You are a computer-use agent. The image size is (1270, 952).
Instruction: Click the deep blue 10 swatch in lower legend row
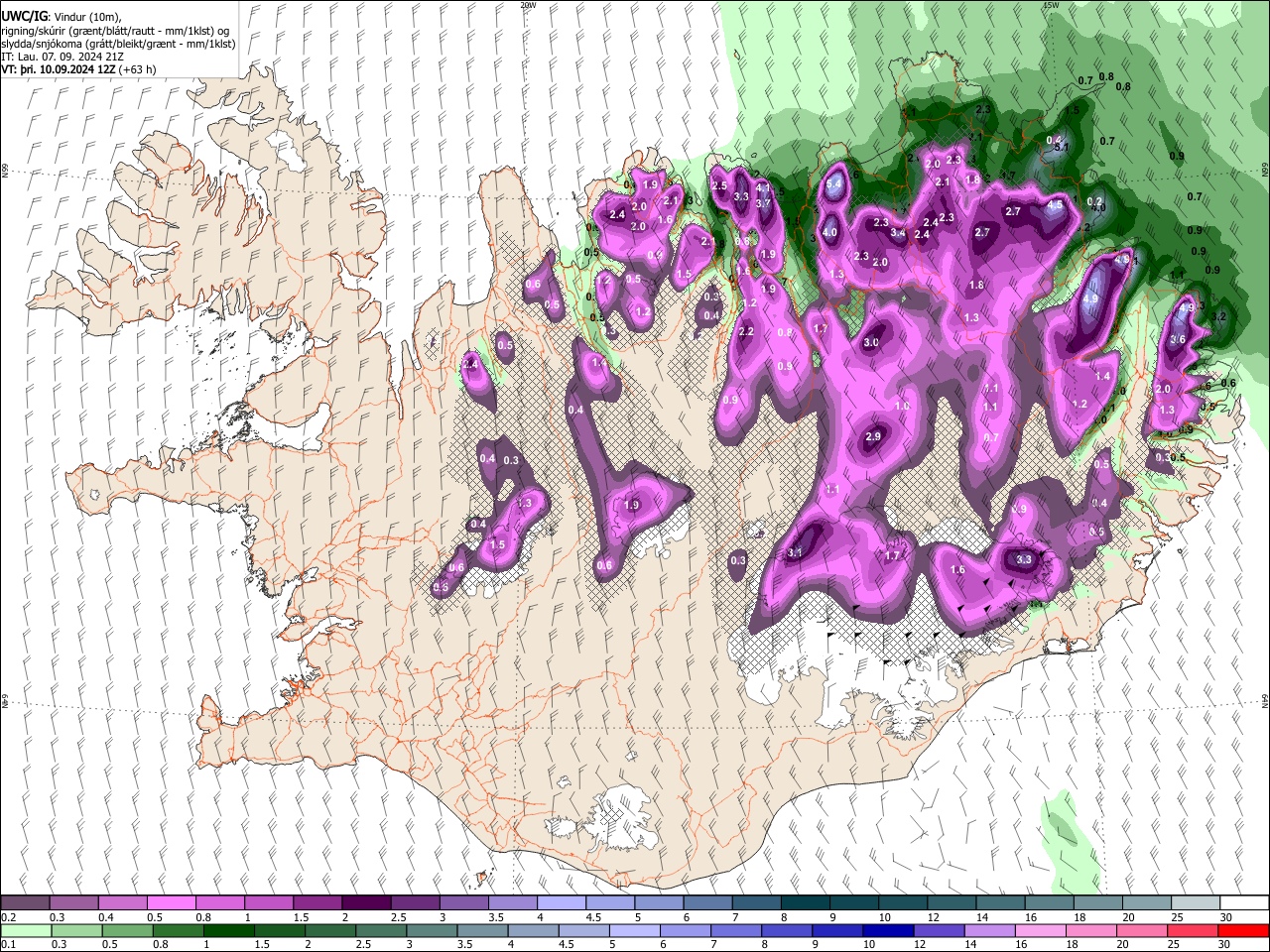coord(888,930)
